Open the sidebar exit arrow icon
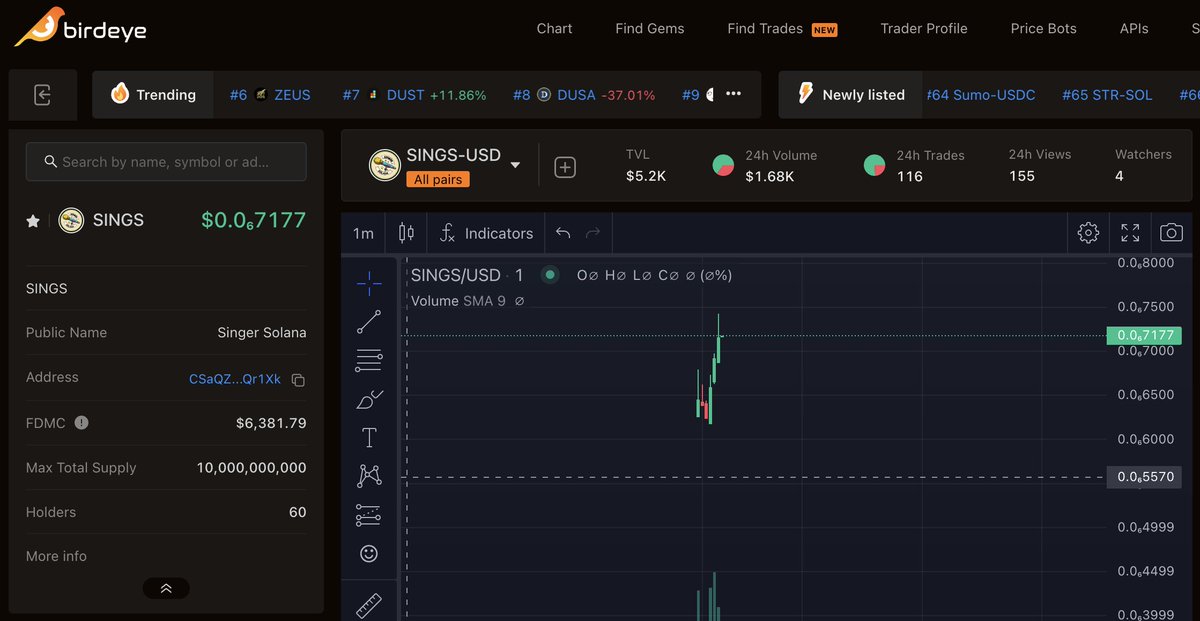The height and width of the screenshot is (621, 1200). [x=42, y=95]
